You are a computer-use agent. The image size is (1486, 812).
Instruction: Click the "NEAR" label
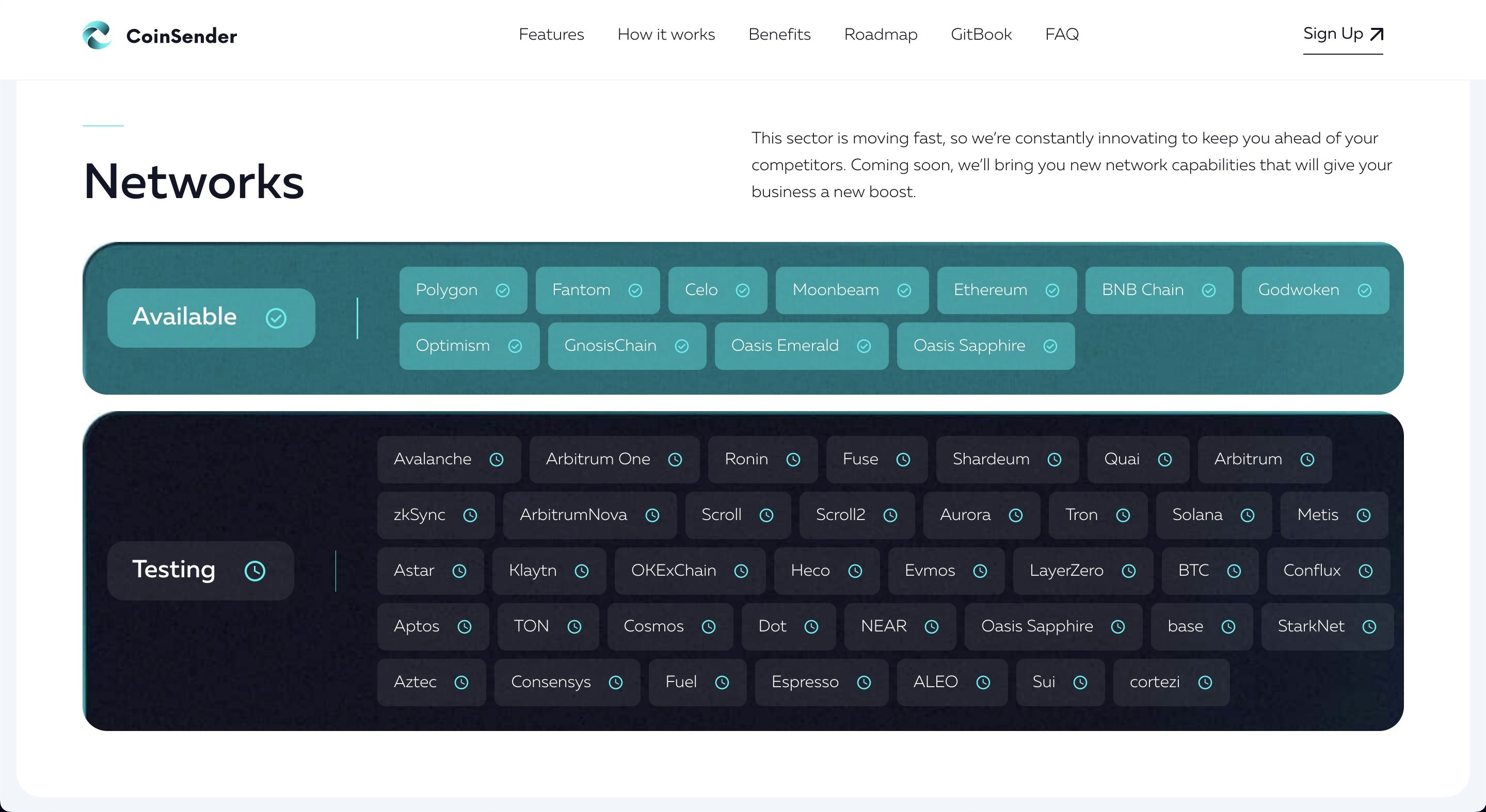coord(883,626)
